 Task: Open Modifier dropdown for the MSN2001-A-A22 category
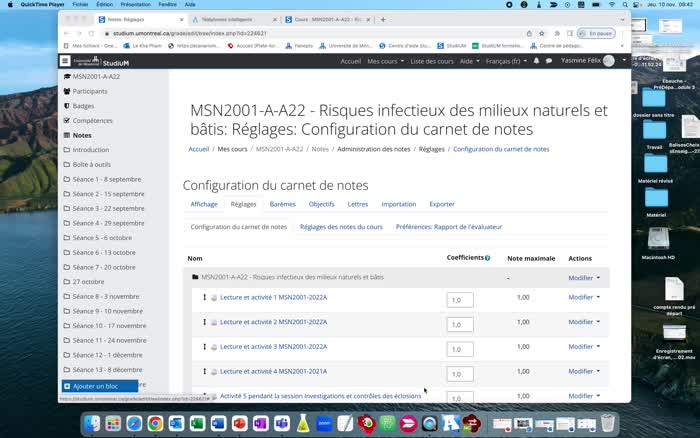pos(584,278)
